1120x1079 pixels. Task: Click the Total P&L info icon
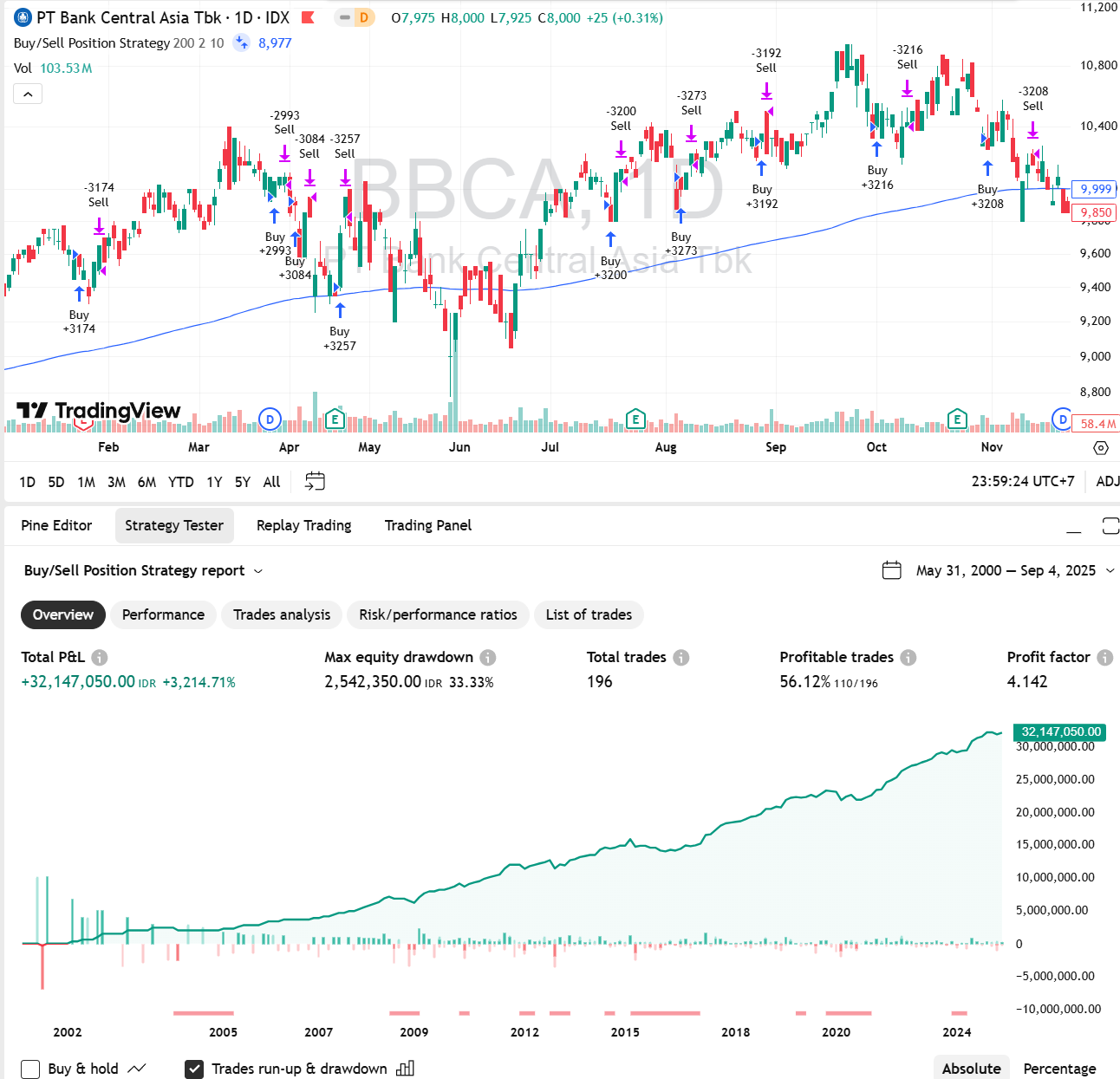(100, 658)
